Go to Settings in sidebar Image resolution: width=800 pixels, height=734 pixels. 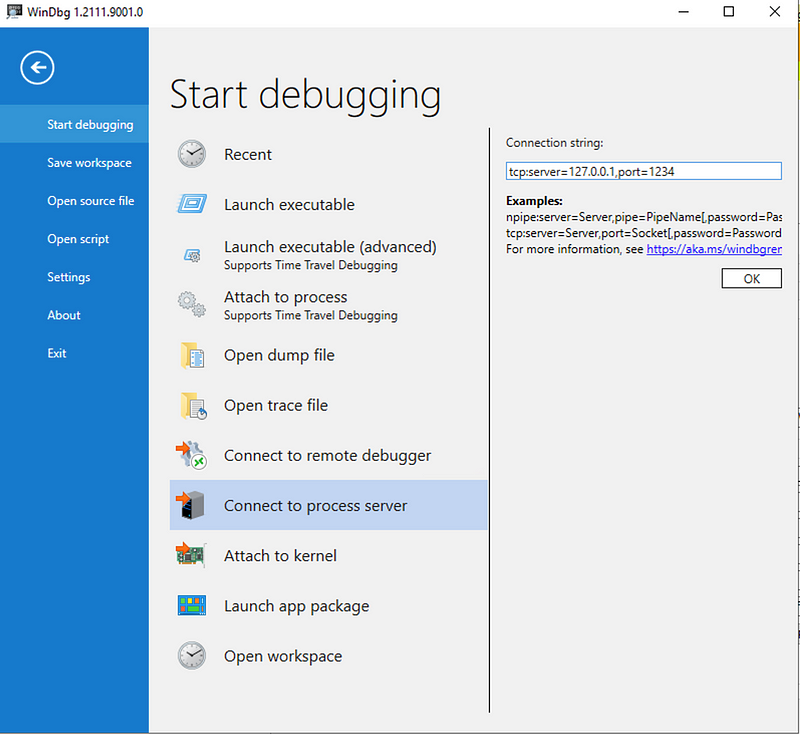click(x=74, y=277)
